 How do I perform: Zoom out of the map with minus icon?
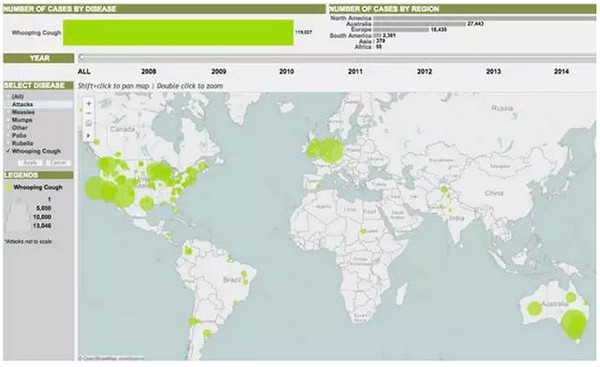pos(89,113)
